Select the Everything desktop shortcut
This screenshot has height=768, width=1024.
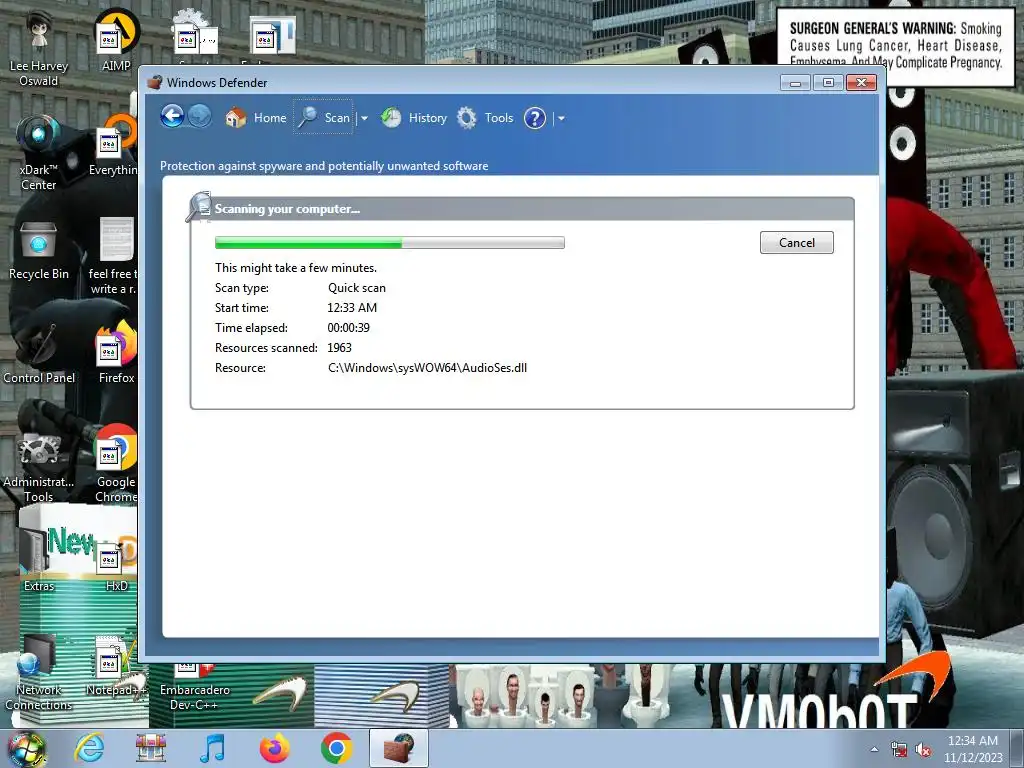(x=113, y=146)
